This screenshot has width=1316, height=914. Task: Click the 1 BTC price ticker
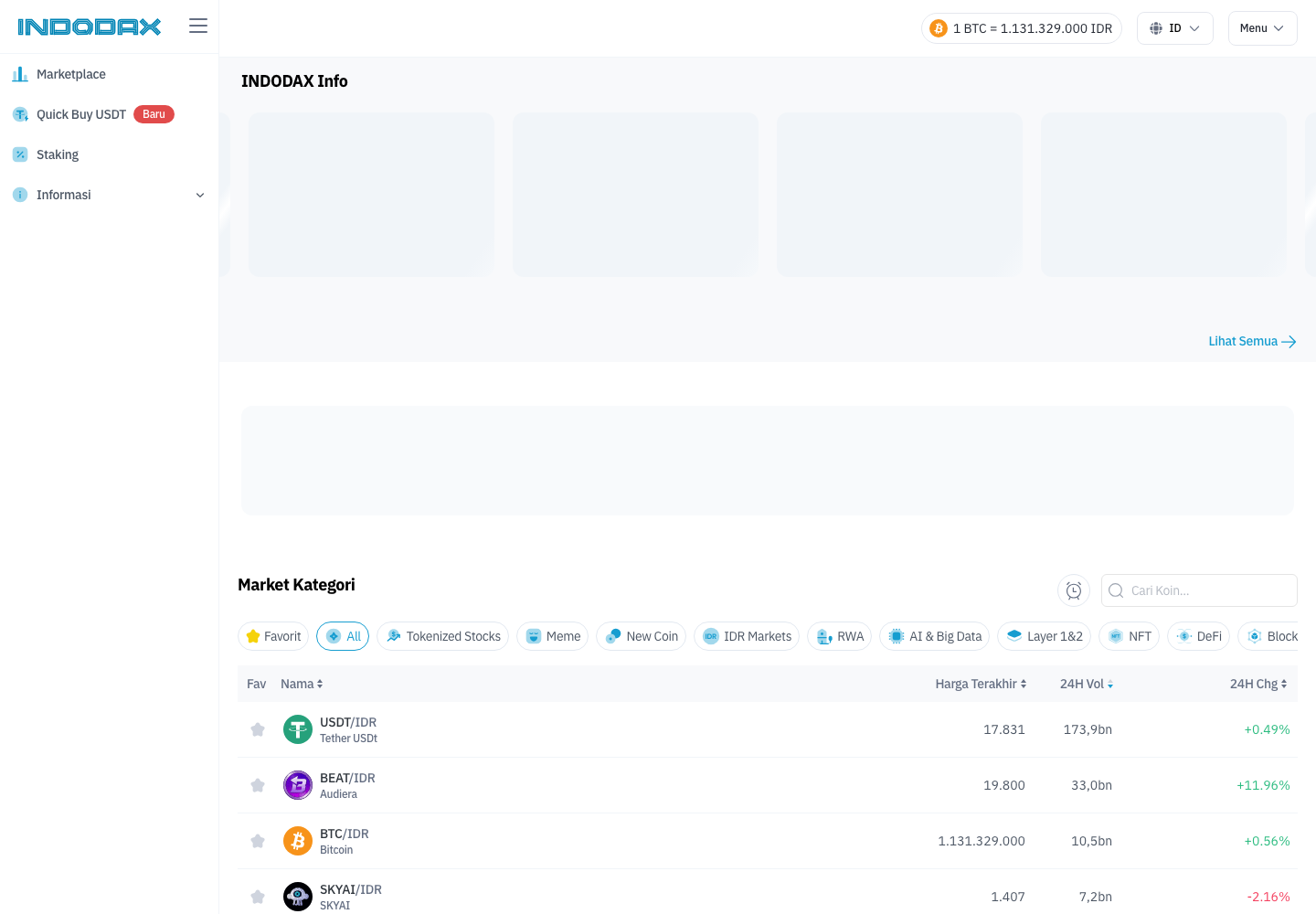pyautogui.click(x=1022, y=28)
